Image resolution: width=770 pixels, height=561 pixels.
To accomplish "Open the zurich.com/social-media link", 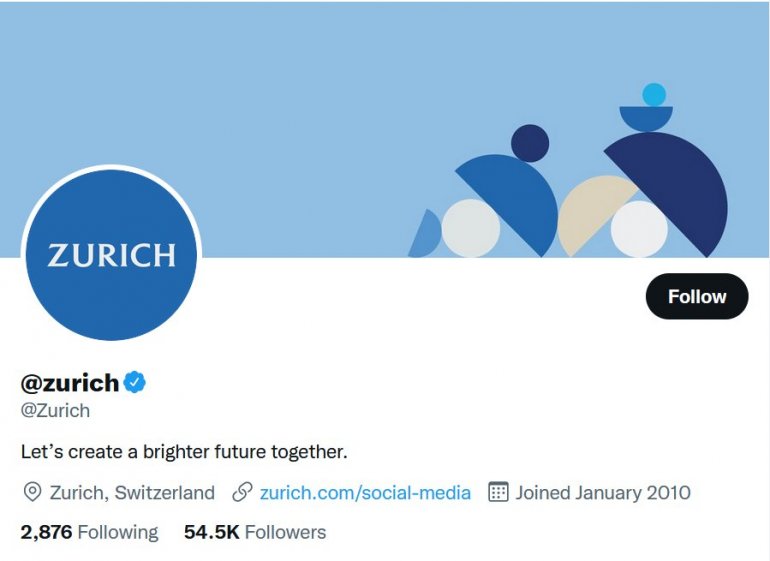I will [x=365, y=492].
